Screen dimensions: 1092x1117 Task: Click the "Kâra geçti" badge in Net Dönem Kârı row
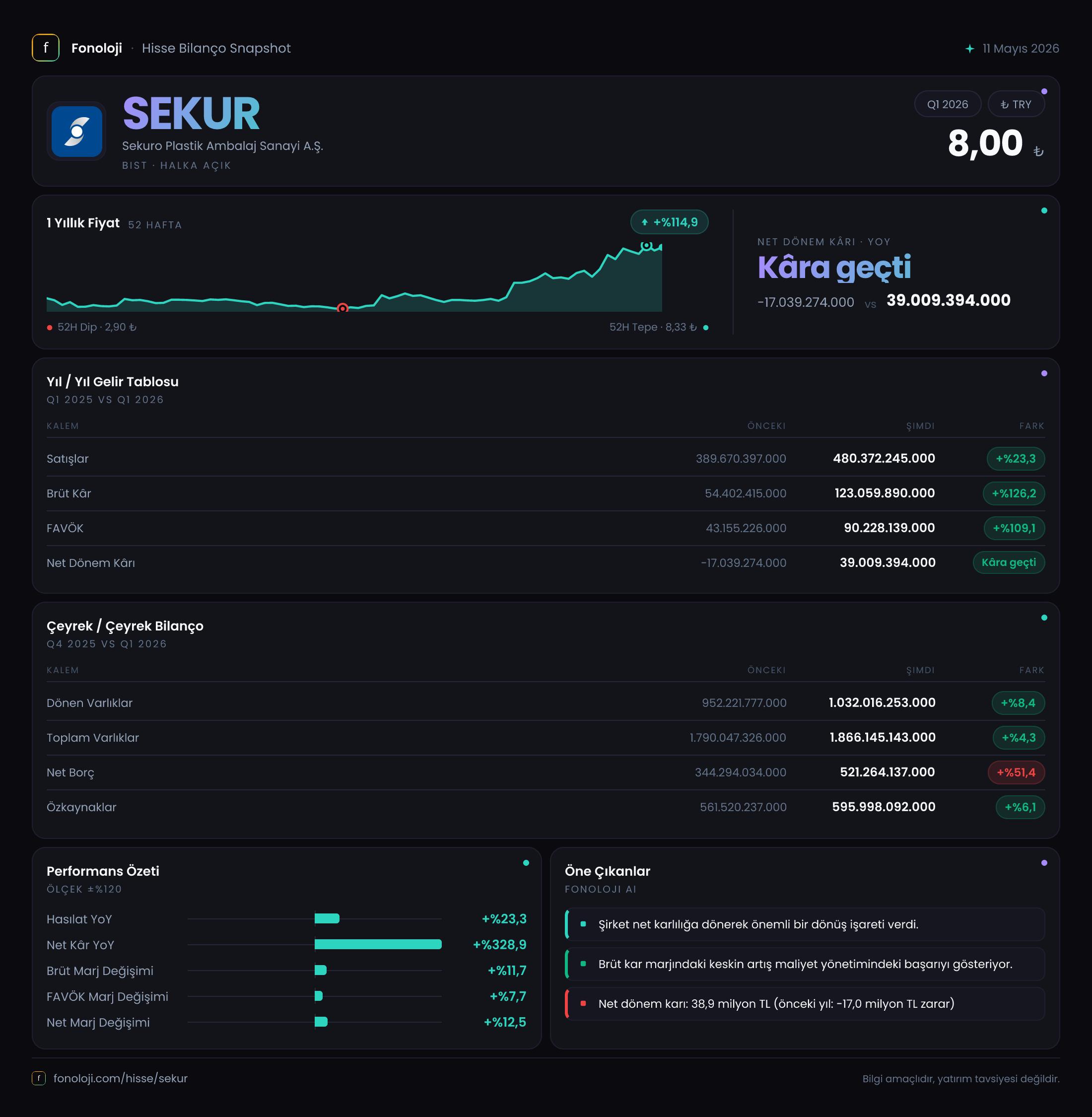(x=1009, y=563)
